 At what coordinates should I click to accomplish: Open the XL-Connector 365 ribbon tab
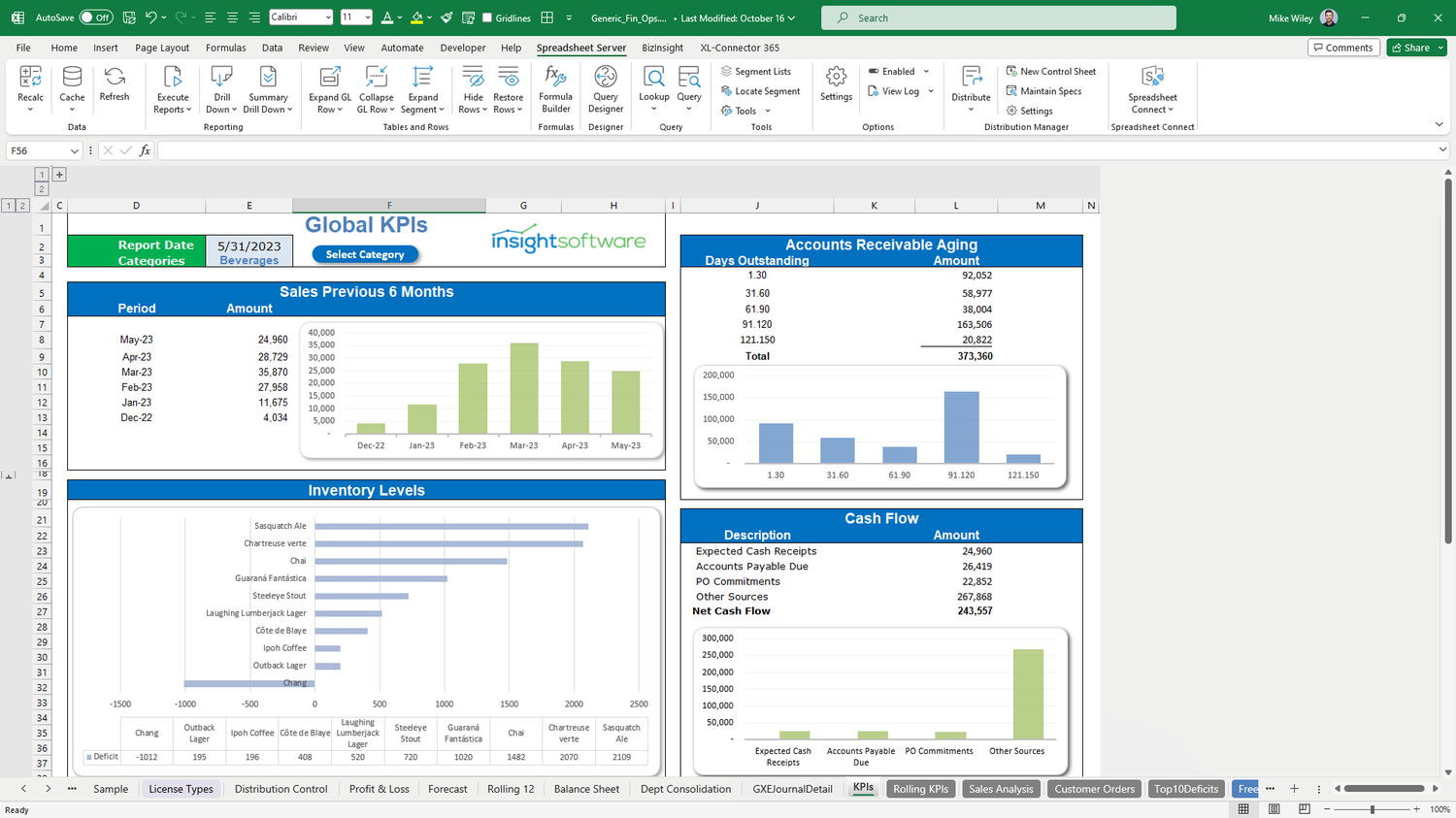[x=738, y=48]
